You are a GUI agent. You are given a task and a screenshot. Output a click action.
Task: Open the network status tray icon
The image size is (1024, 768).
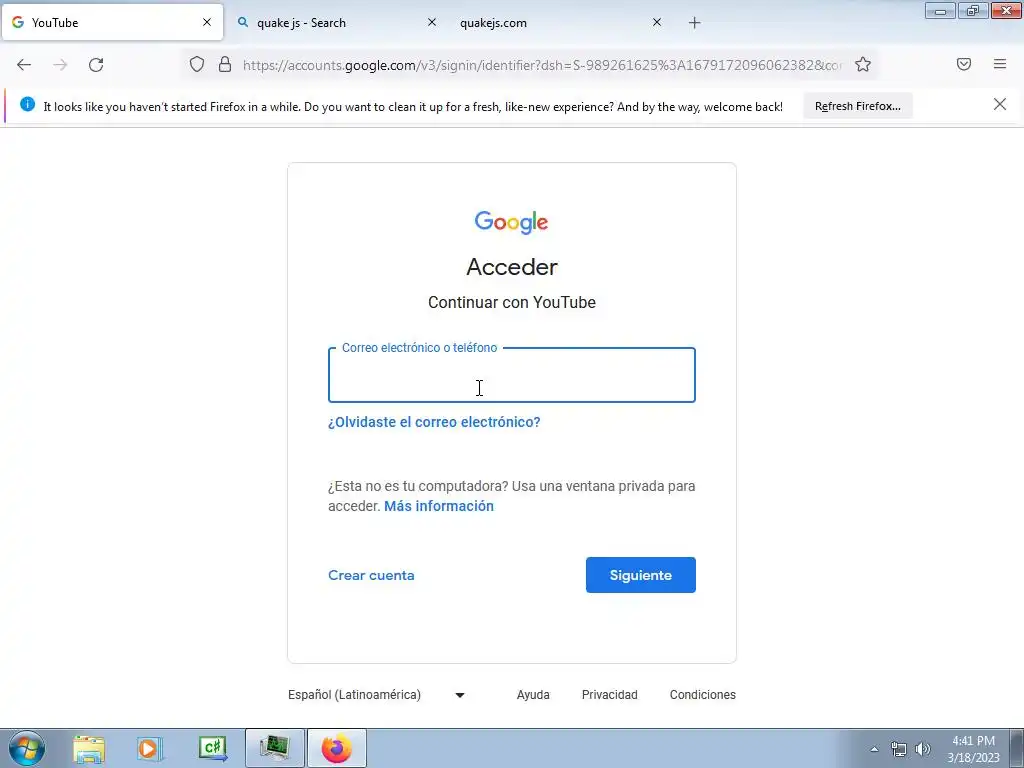coord(899,749)
